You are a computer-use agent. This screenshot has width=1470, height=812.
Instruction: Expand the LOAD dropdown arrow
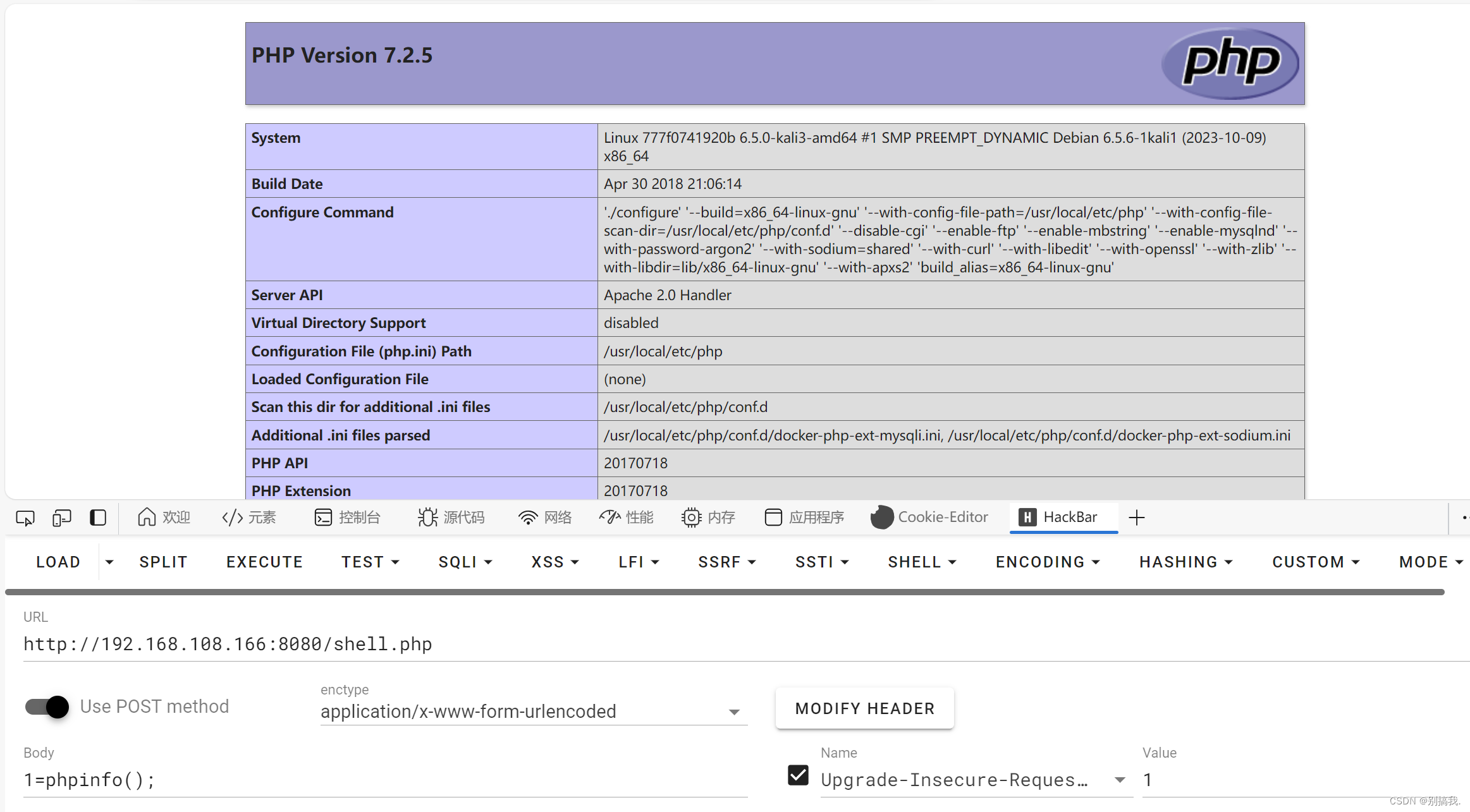[x=109, y=562]
